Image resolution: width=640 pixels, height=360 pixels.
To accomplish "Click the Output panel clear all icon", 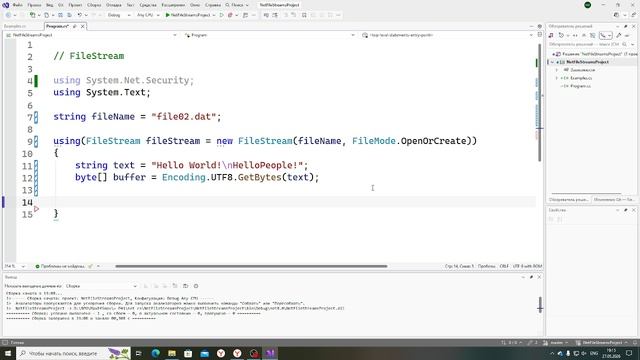I will click(175, 286).
